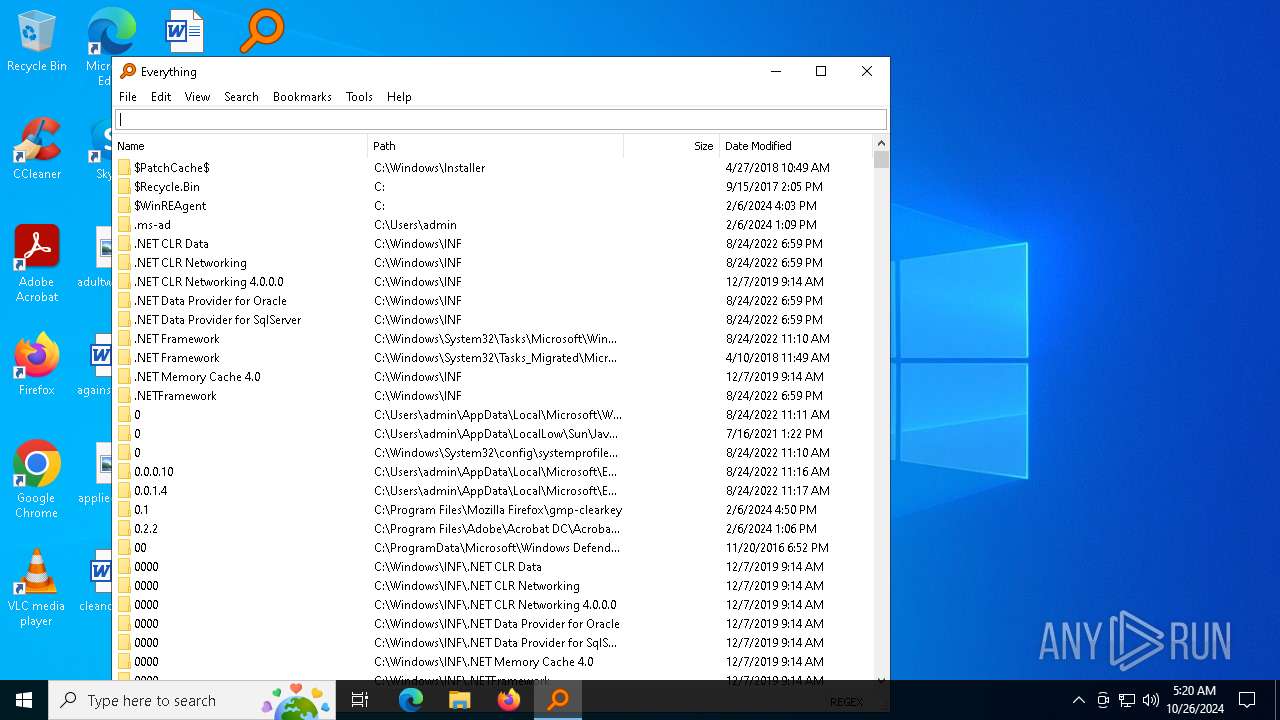Screen dimensions: 1280x720
Task: Select the $WinREAgent row
Action: [493, 205]
